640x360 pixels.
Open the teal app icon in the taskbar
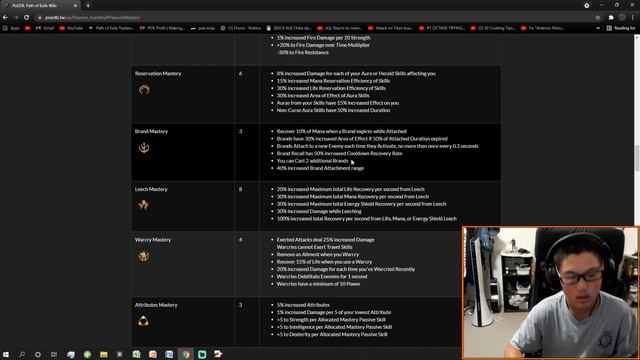tap(202, 354)
